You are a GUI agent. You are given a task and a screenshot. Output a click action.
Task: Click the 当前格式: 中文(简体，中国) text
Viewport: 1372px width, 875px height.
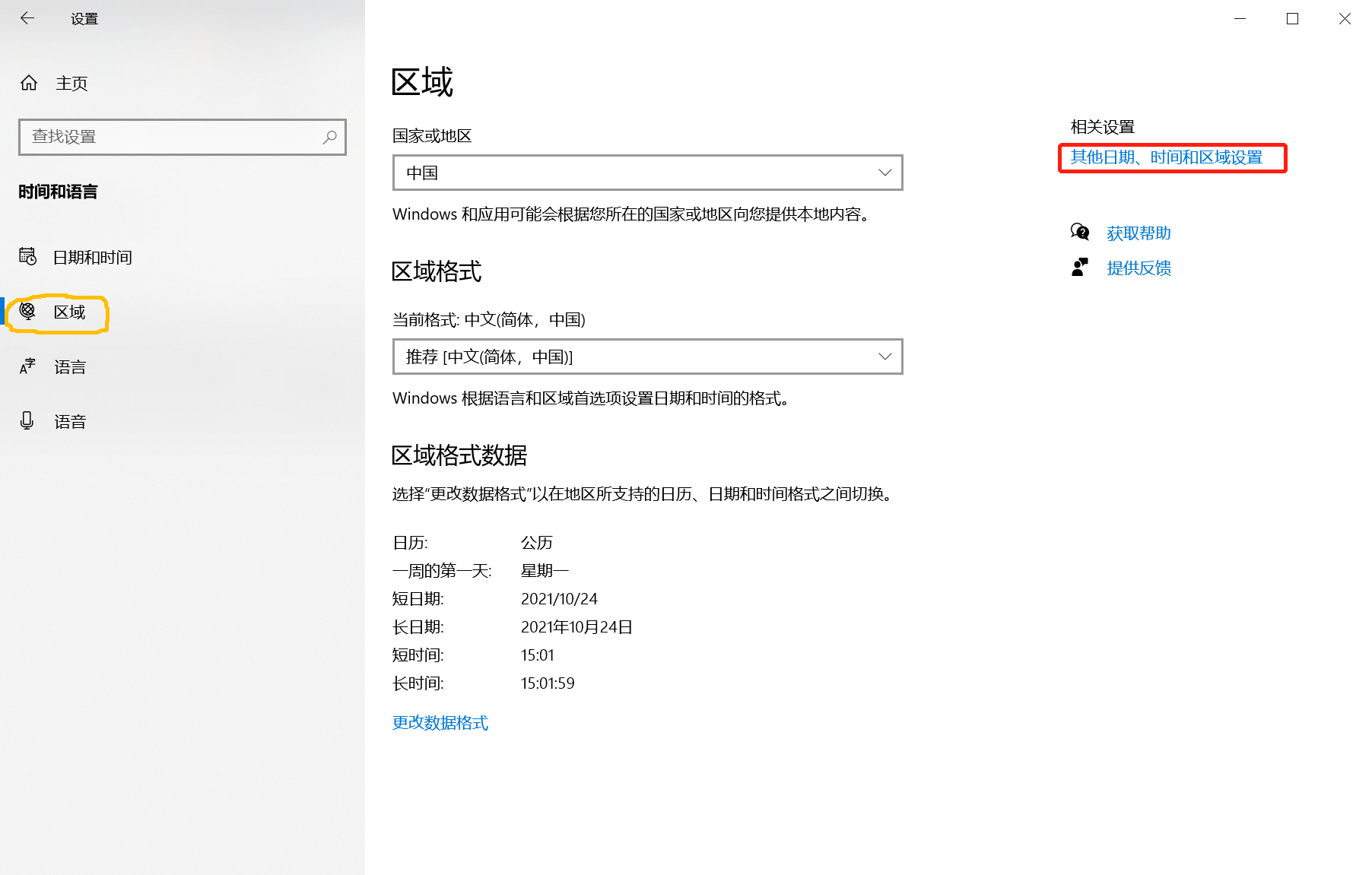489,320
